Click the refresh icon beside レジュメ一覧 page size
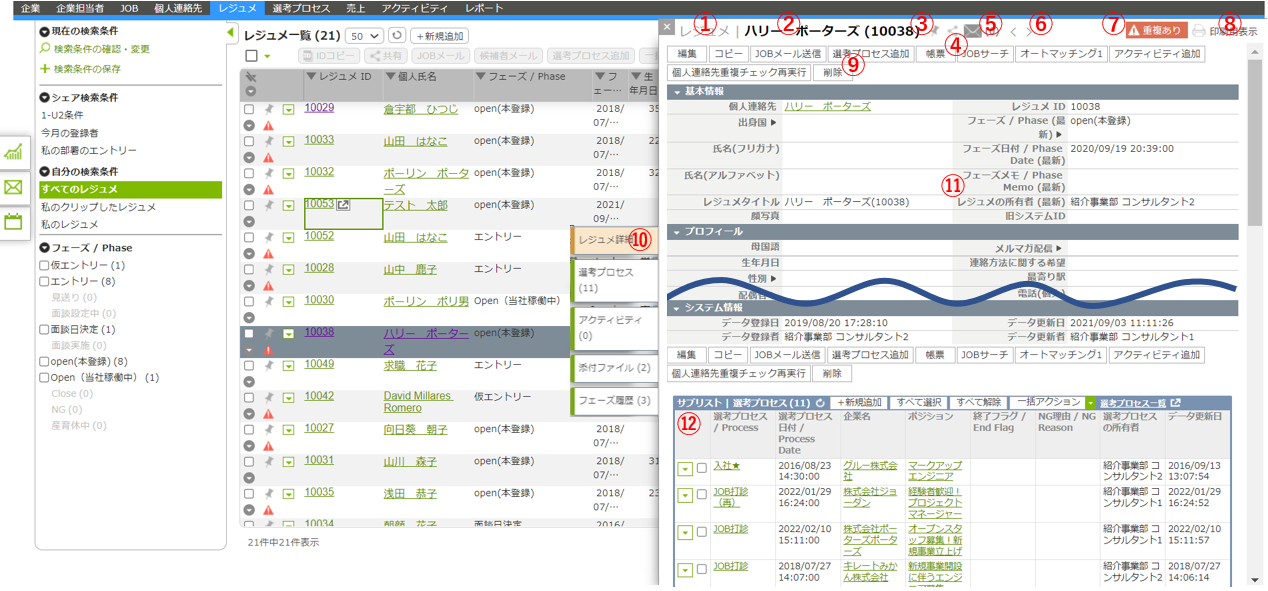The width and height of the screenshot is (1268, 591). (x=396, y=35)
